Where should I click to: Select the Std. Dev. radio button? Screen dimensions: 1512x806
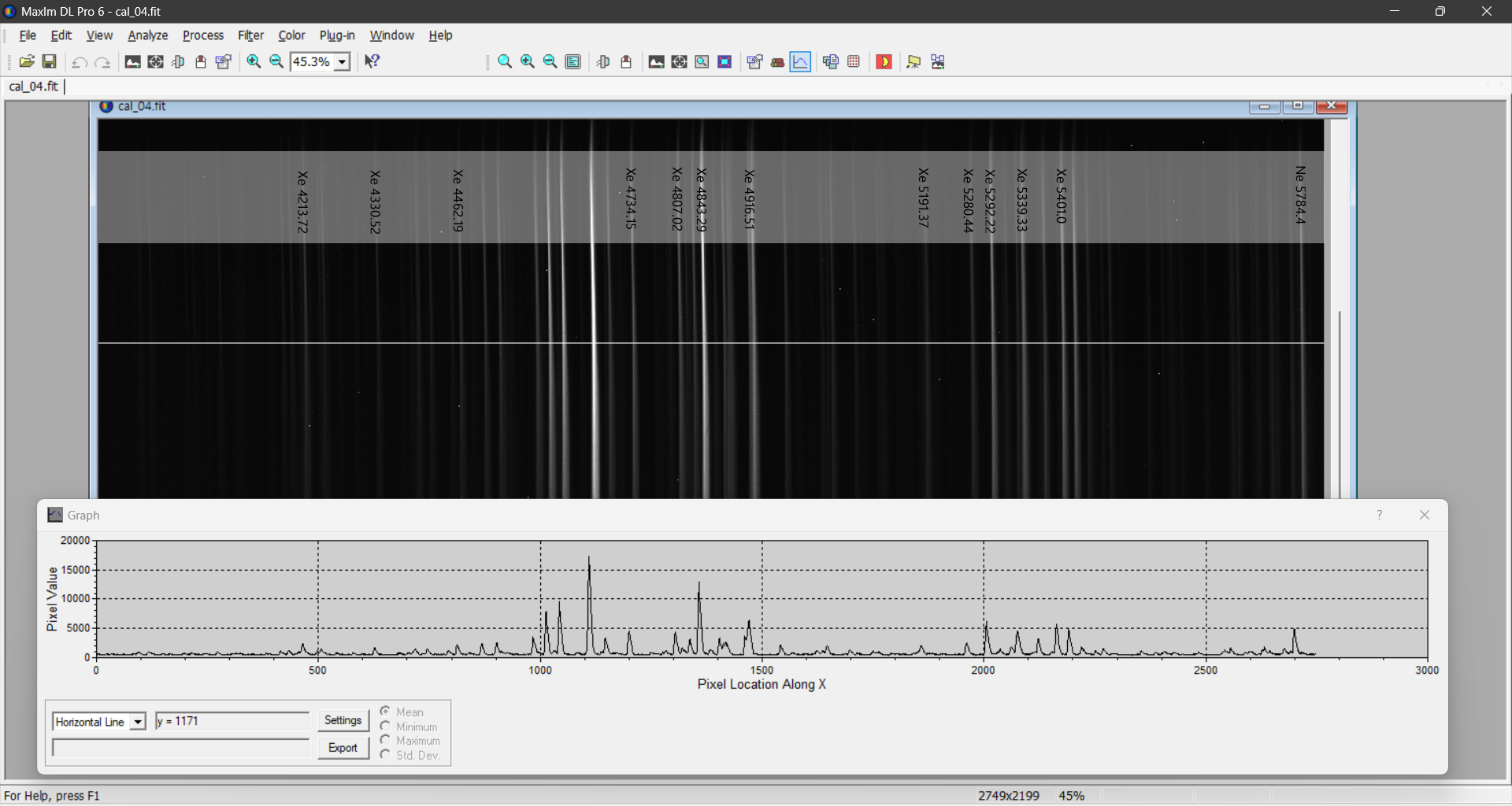coord(385,755)
